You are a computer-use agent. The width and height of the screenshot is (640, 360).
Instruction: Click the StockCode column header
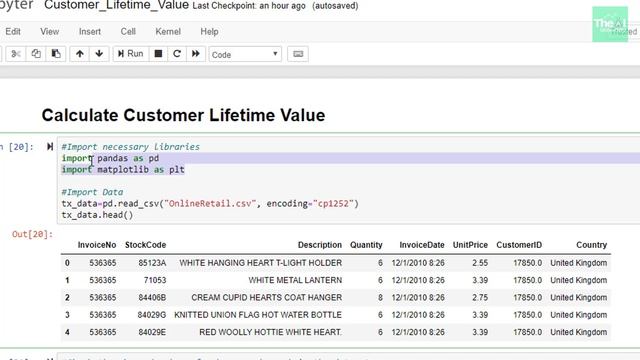coord(145,245)
